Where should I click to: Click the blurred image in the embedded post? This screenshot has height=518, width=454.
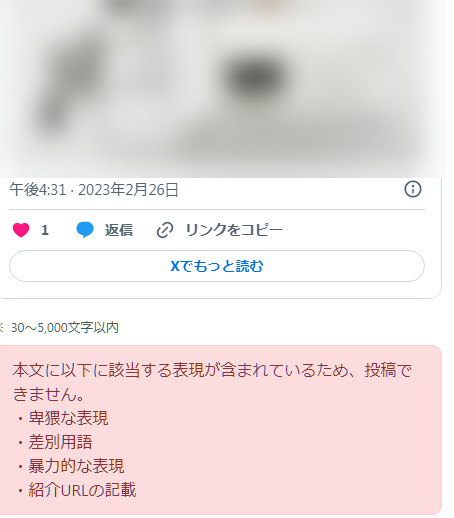click(x=223, y=88)
